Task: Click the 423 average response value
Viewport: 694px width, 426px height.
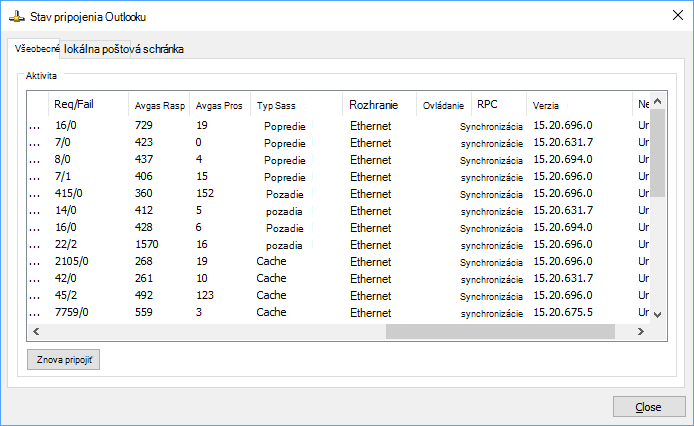Action: tap(143, 143)
